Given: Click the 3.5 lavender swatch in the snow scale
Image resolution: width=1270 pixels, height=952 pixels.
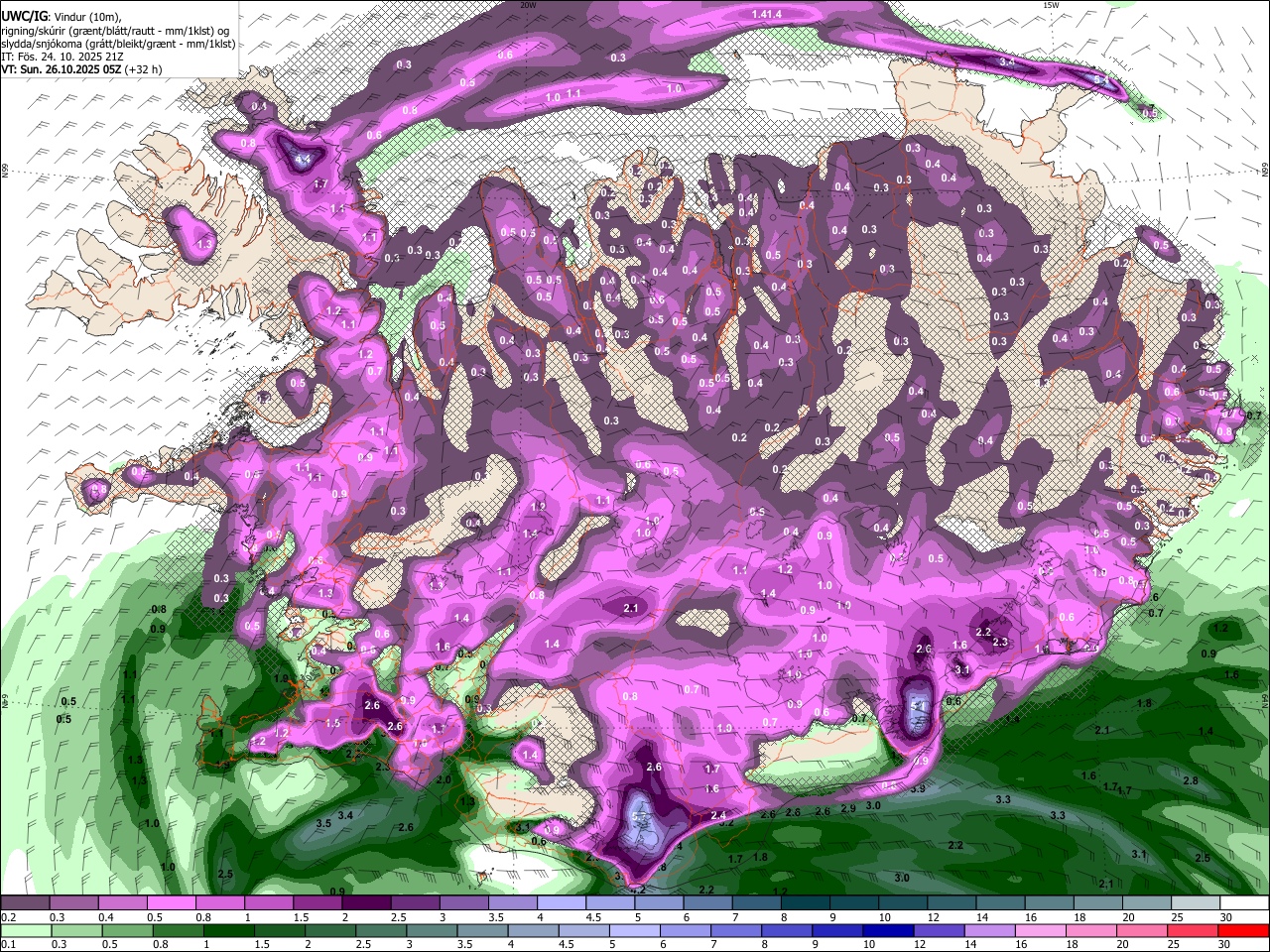Looking at the screenshot, I should (x=512, y=903).
